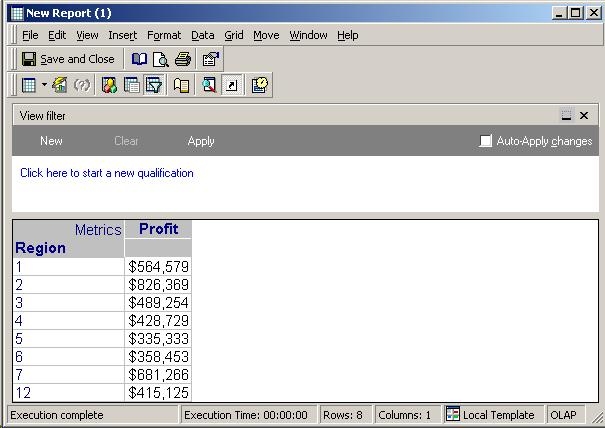Click the magnifier search icon in toolbar
605x428 pixels.
pyautogui.click(x=208, y=85)
